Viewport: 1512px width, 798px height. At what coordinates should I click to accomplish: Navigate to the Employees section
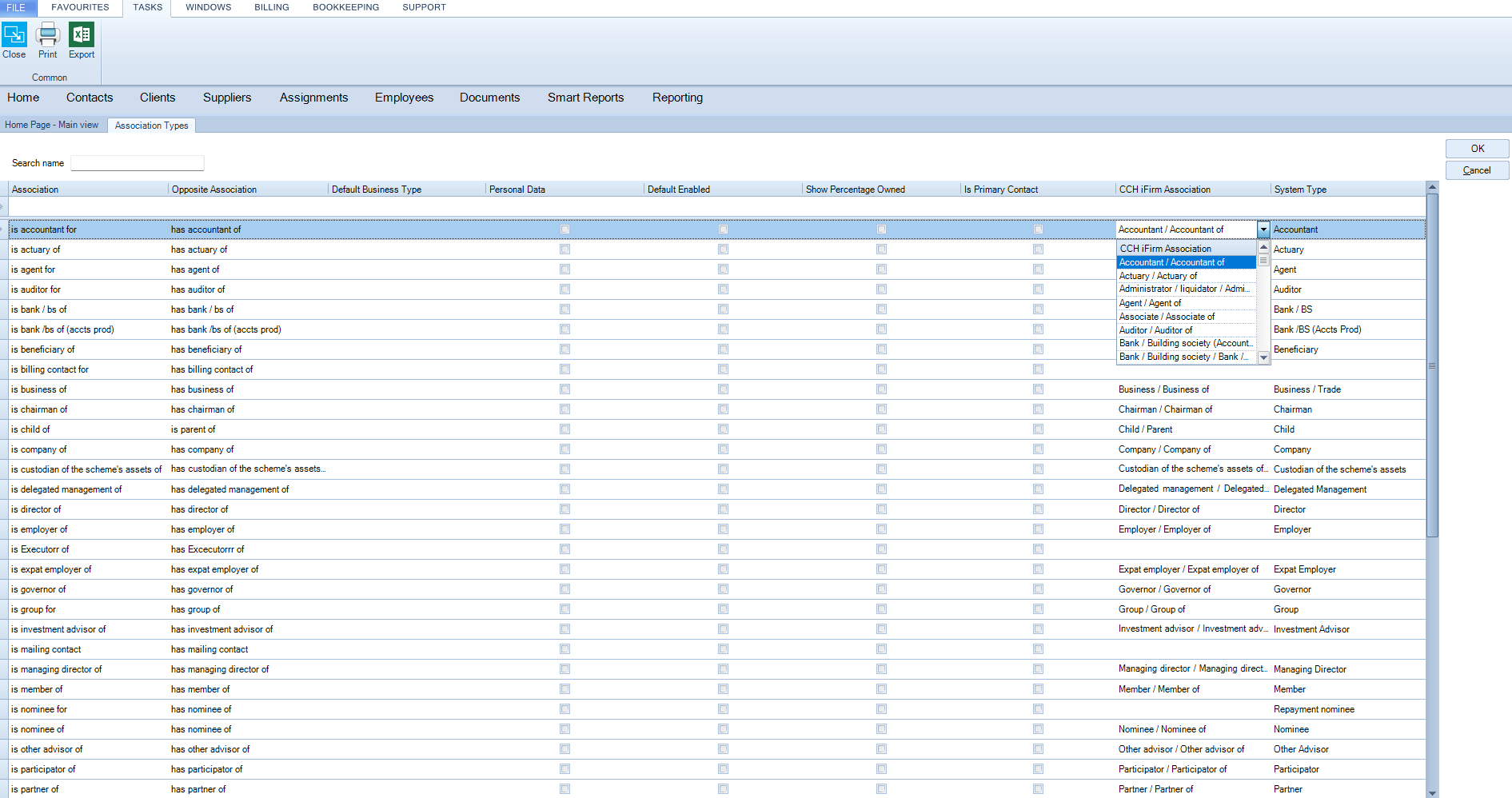point(404,98)
